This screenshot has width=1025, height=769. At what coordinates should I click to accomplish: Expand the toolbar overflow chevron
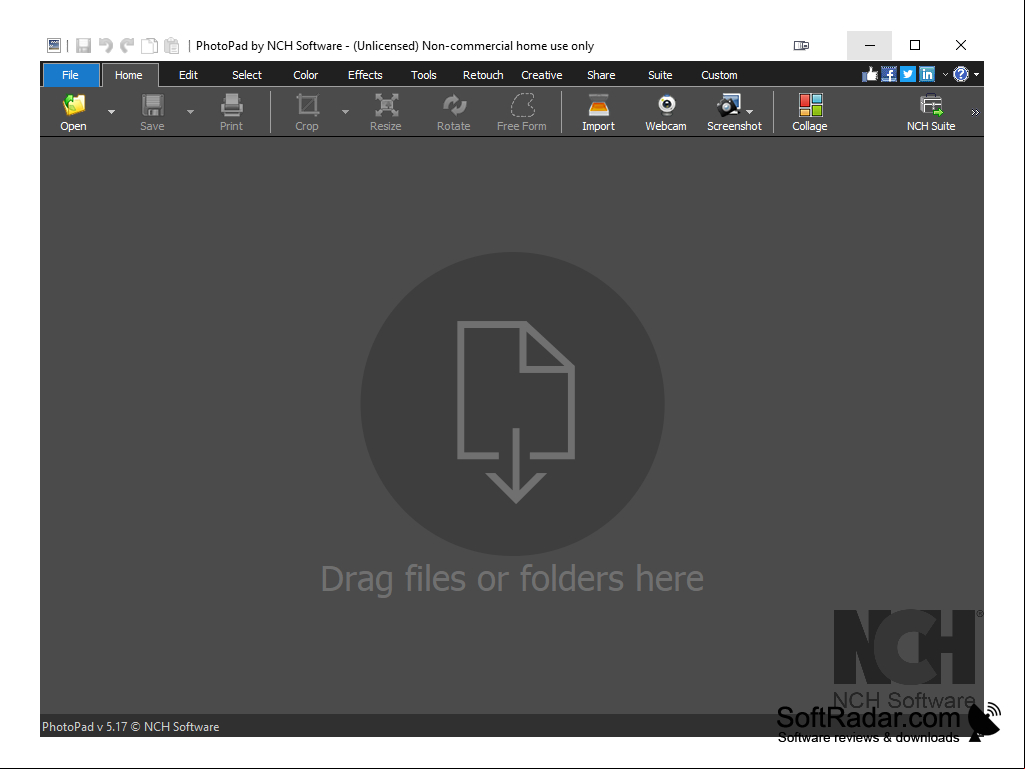coord(975,112)
